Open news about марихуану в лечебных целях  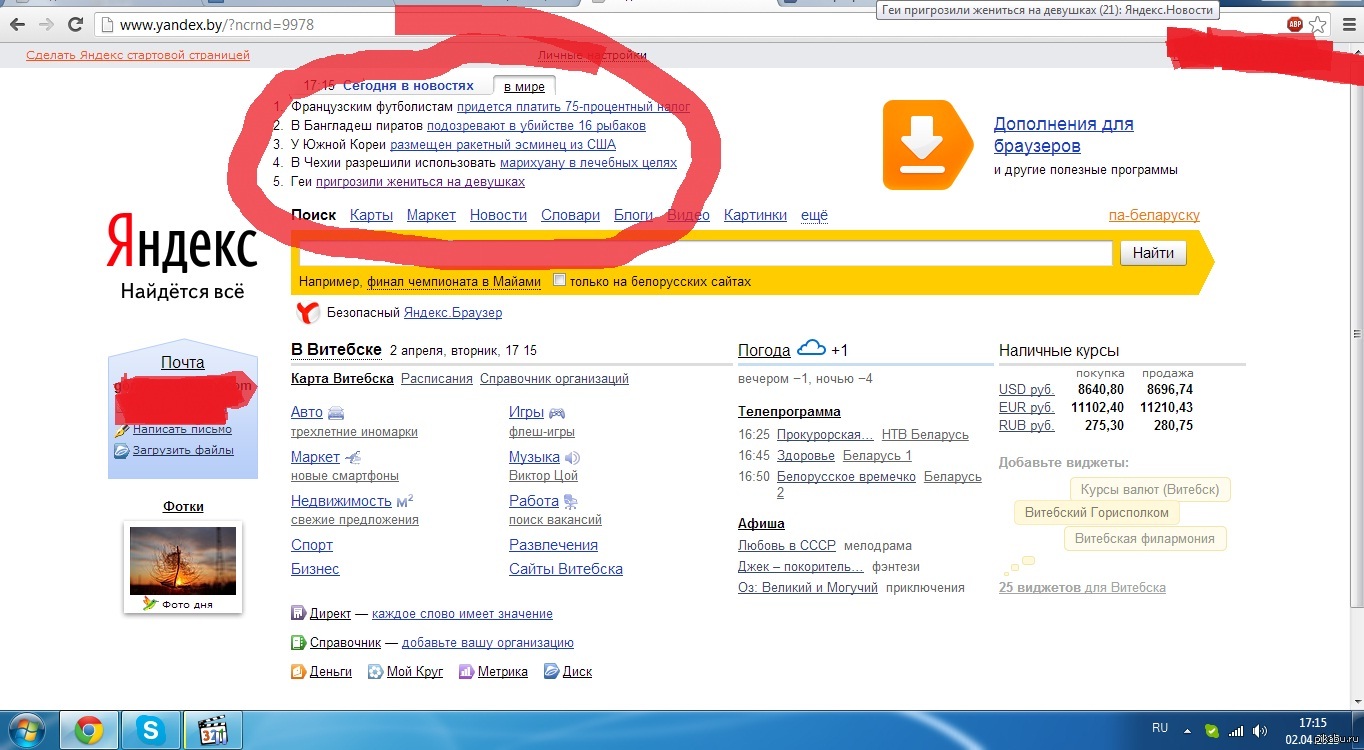coord(588,163)
